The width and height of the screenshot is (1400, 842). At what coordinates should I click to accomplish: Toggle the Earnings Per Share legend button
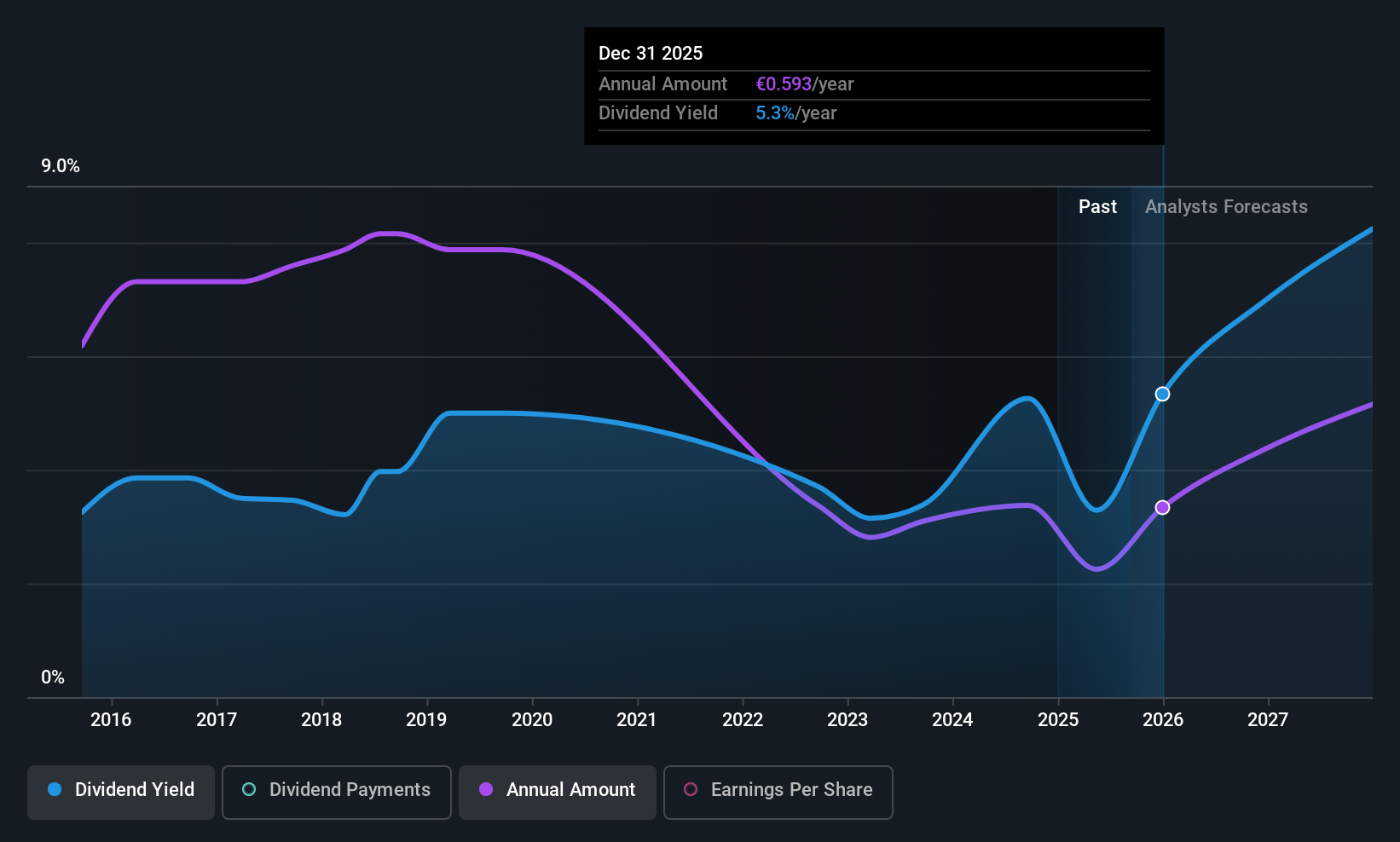778,793
